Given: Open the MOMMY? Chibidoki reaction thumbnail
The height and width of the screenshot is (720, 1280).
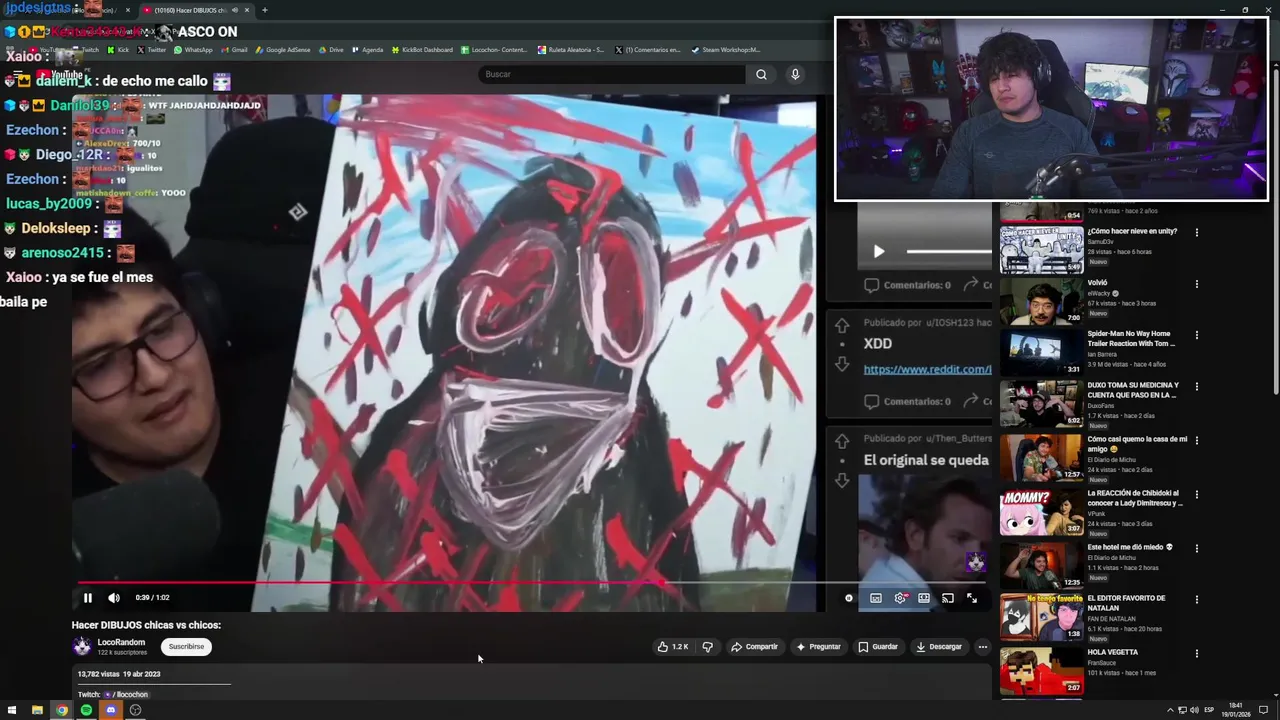Looking at the screenshot, I should pyautogui.click(x=1041, y=512).
